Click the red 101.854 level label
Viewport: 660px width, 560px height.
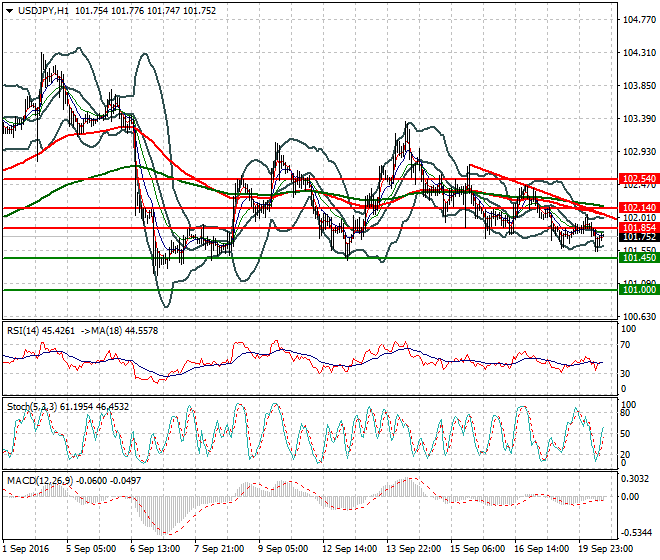pos(639,228)
